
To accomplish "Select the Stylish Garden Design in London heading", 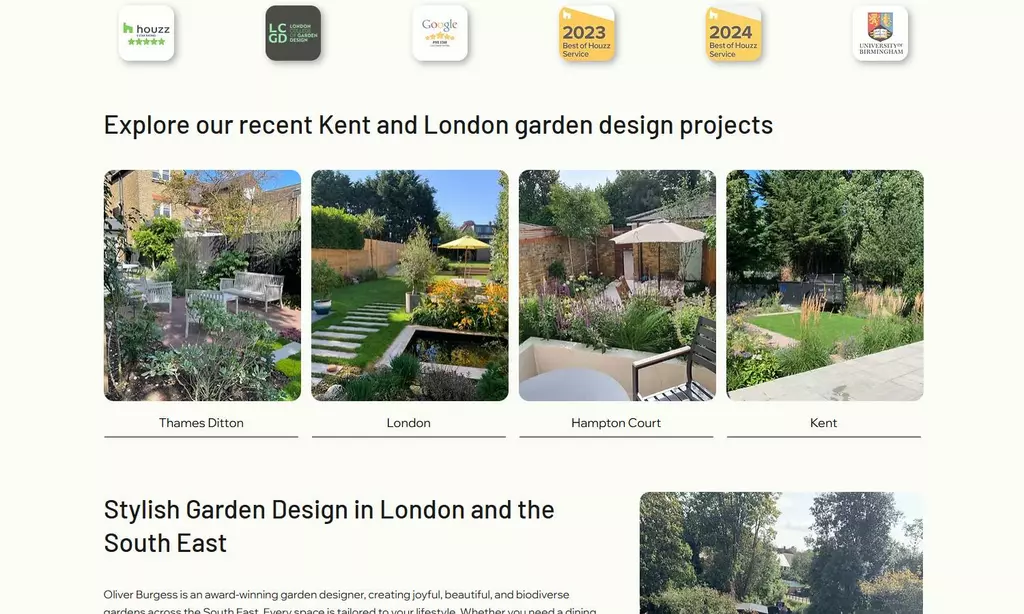I will [329, 526].
